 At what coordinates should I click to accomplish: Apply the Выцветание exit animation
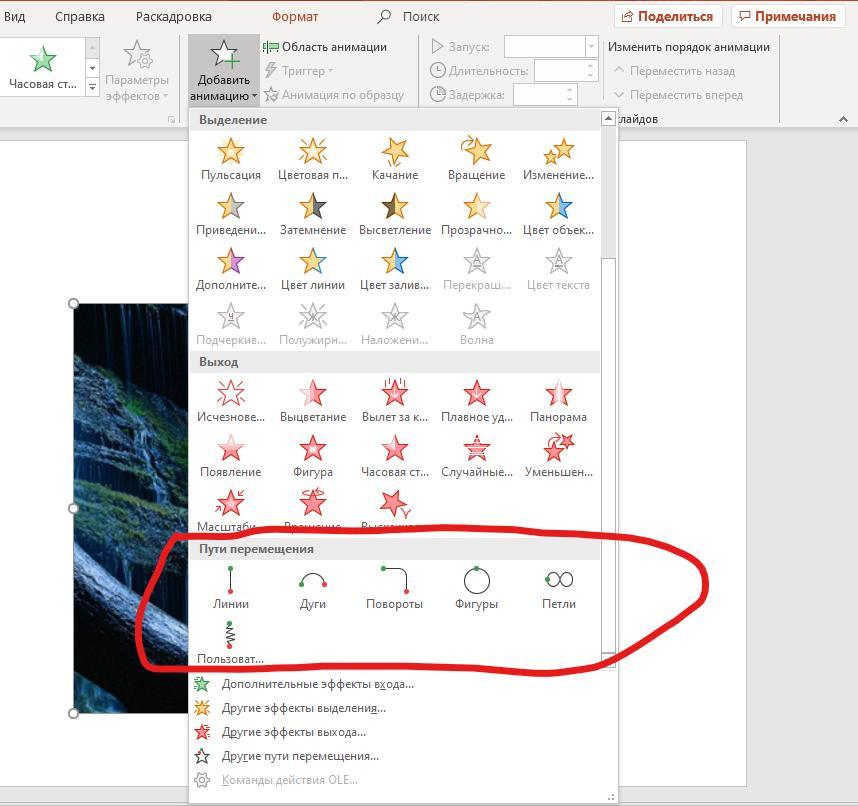point(312,401)
